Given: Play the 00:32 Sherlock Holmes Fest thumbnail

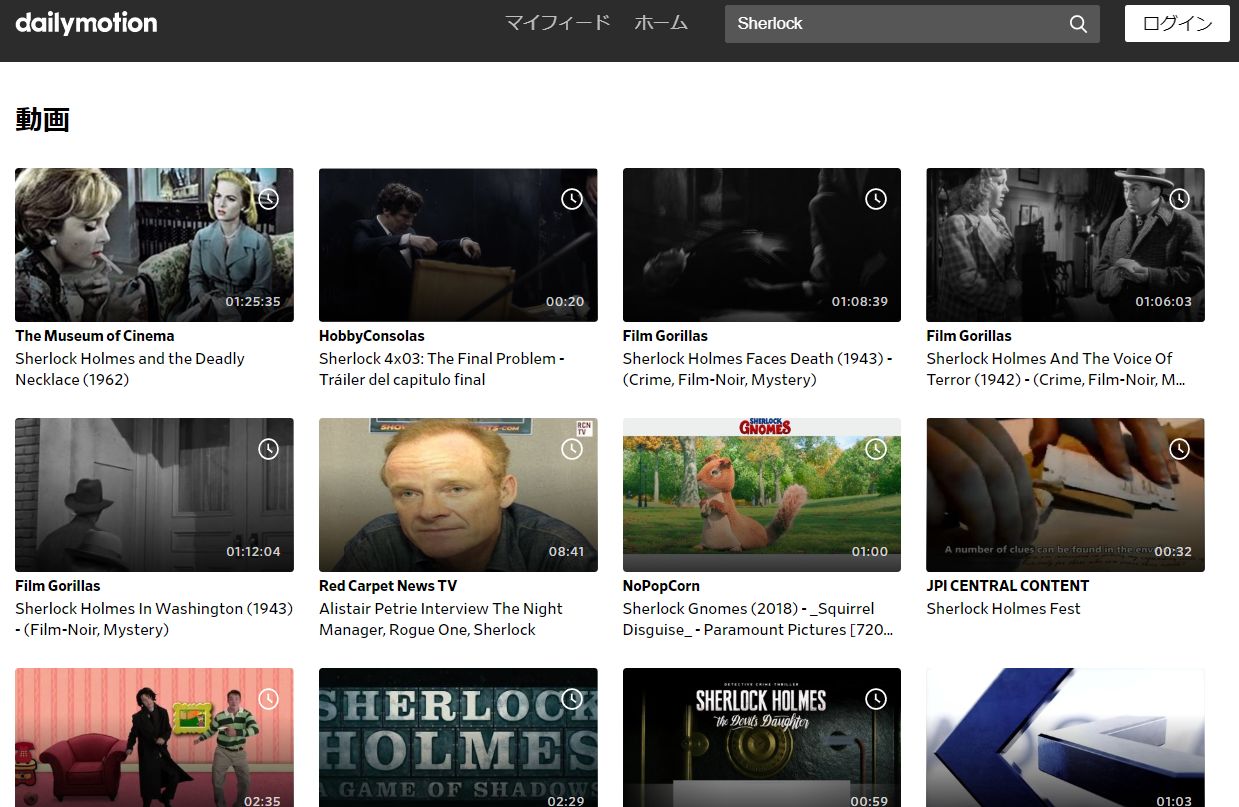Looking at the screenshot, I should [x=1065, y=495].
